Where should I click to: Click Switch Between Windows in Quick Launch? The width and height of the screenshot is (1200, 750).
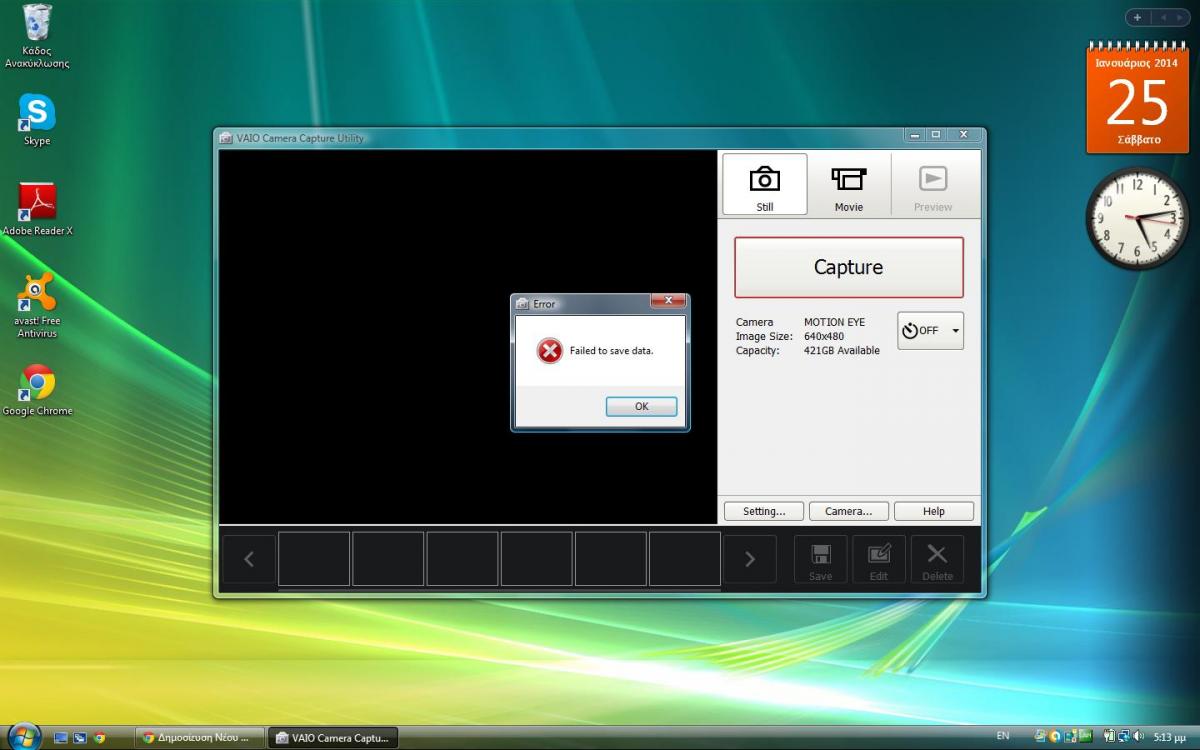click(80, 738)
